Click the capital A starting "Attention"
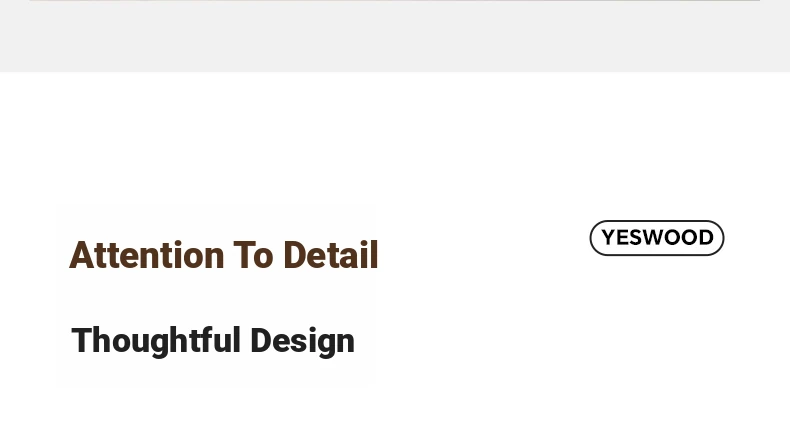This screenshot has height=445, width=790. click(x=80, y=255)
